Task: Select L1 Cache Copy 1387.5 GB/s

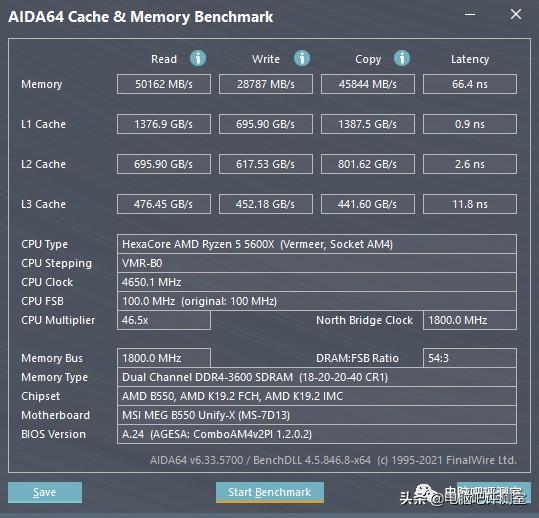Action: (x=368, y=124)
